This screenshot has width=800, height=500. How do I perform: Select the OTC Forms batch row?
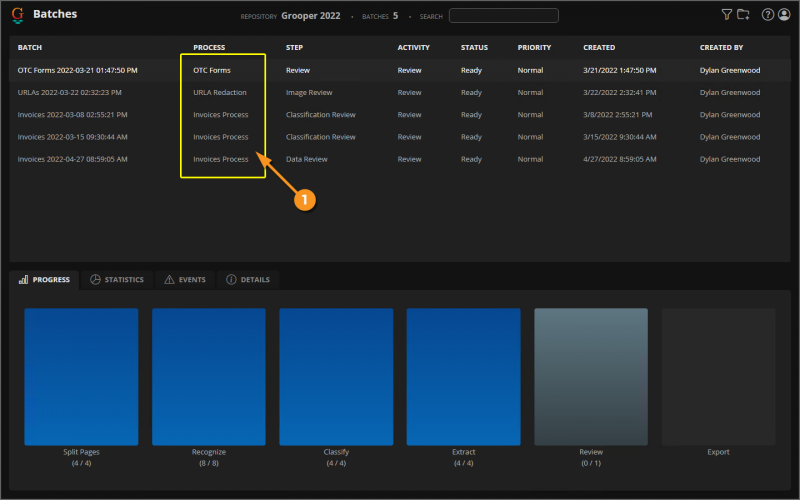(x=78, y=70)
